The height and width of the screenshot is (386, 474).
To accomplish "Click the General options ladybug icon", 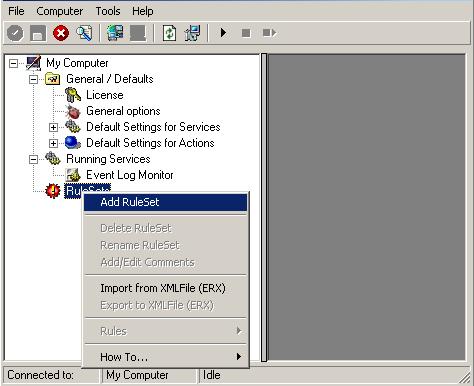I will click(73, 111).
